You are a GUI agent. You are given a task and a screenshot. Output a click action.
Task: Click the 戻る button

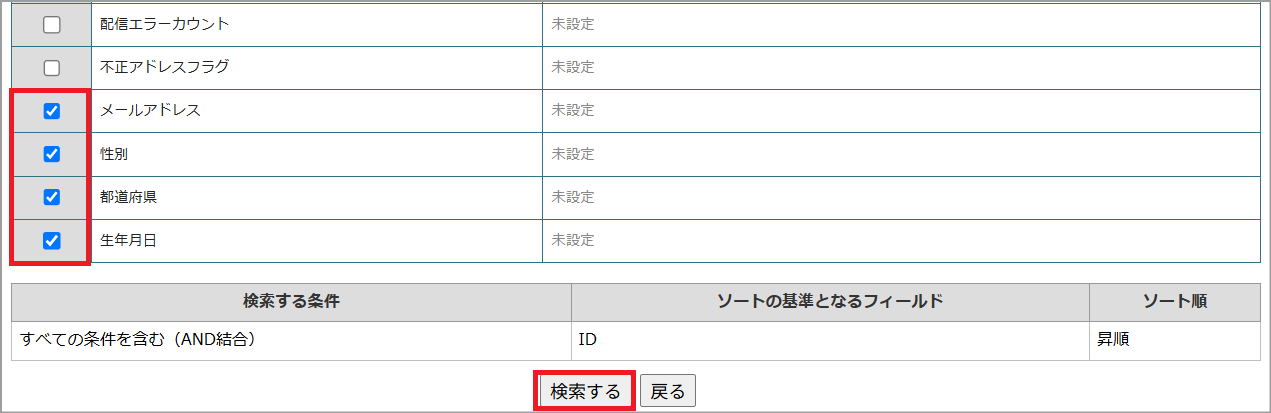click(667, 392)
